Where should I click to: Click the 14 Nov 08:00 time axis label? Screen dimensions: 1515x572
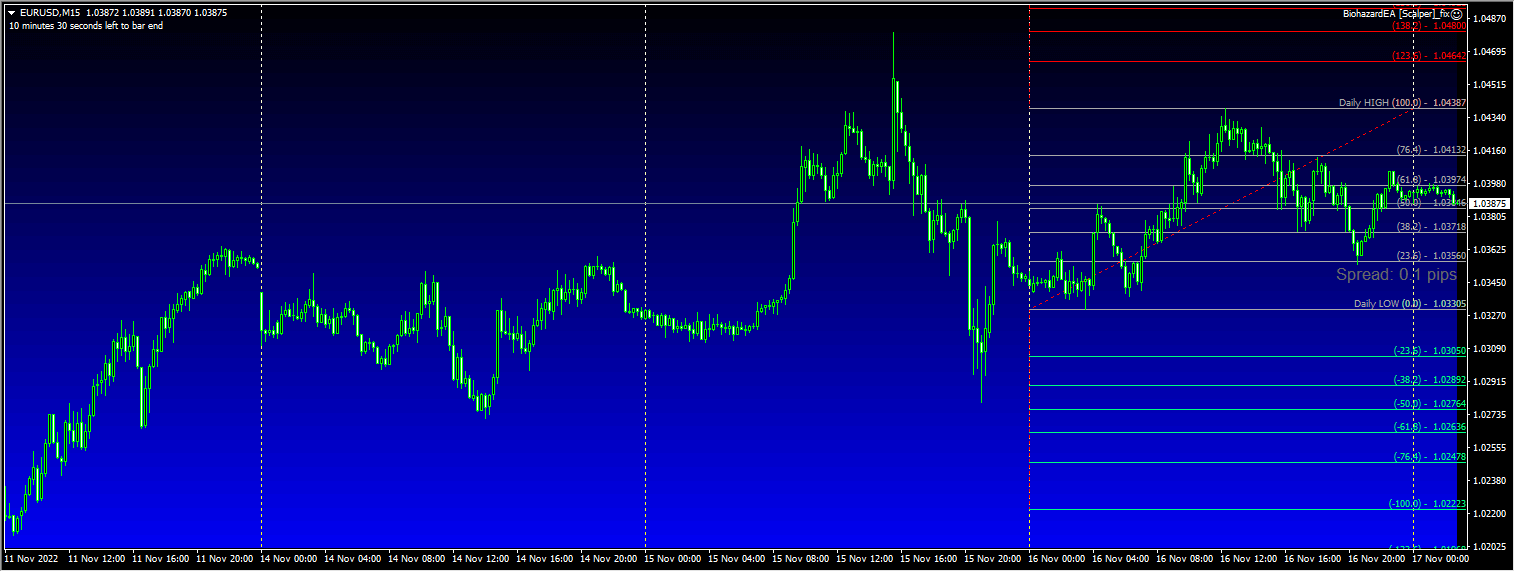click(418, 559)
